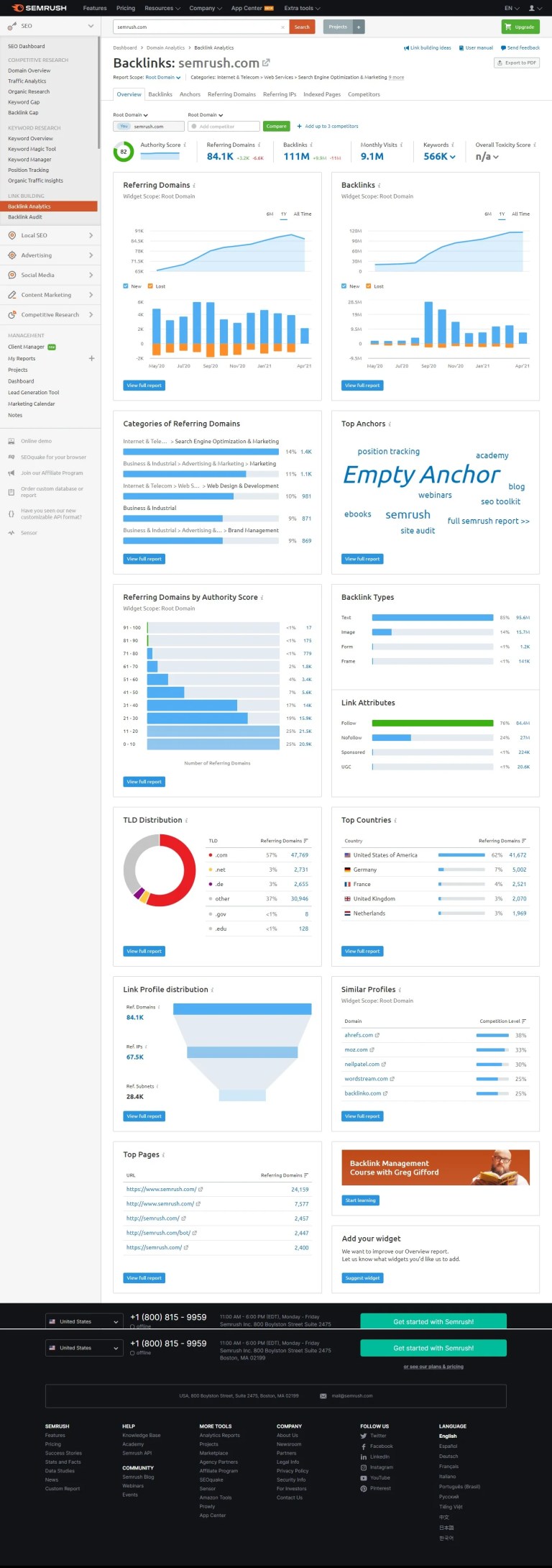
Task: Open the EN language dropdown
Action: coord(511,8)
